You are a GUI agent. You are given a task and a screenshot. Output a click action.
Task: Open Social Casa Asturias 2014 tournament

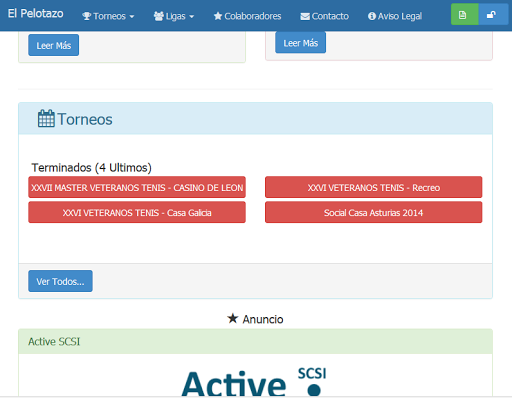point(374,212)
